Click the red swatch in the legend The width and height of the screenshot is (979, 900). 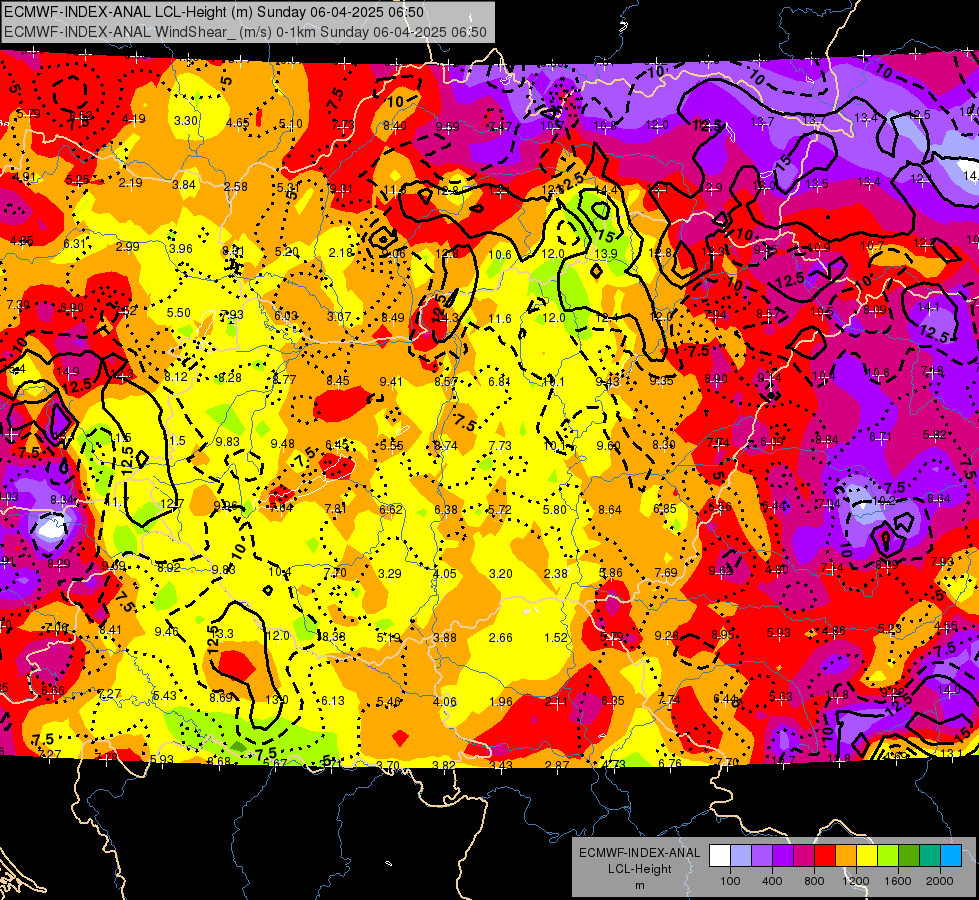pos(825,856)
